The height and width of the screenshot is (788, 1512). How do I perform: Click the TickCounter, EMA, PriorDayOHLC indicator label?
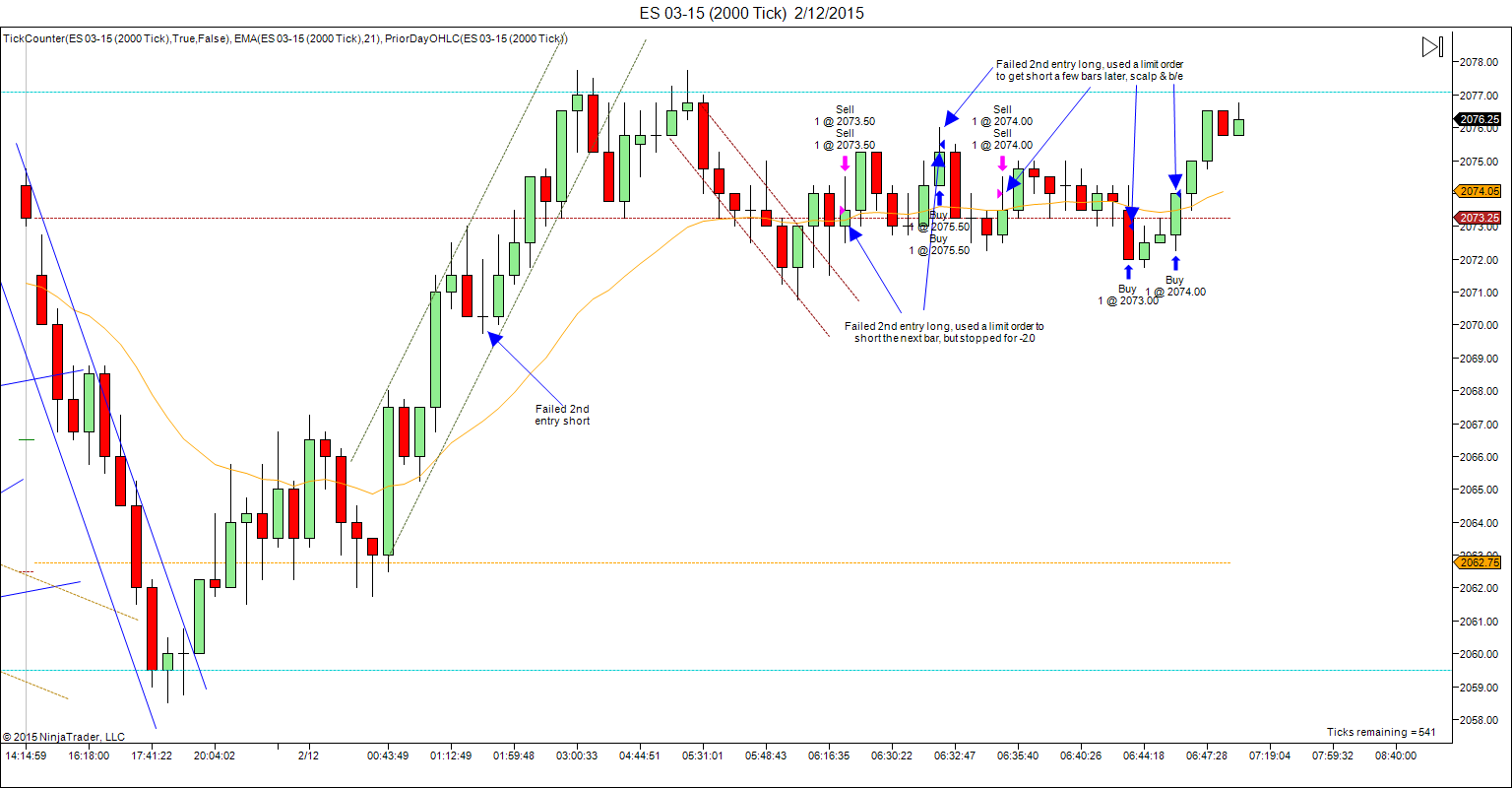point(285,38)
